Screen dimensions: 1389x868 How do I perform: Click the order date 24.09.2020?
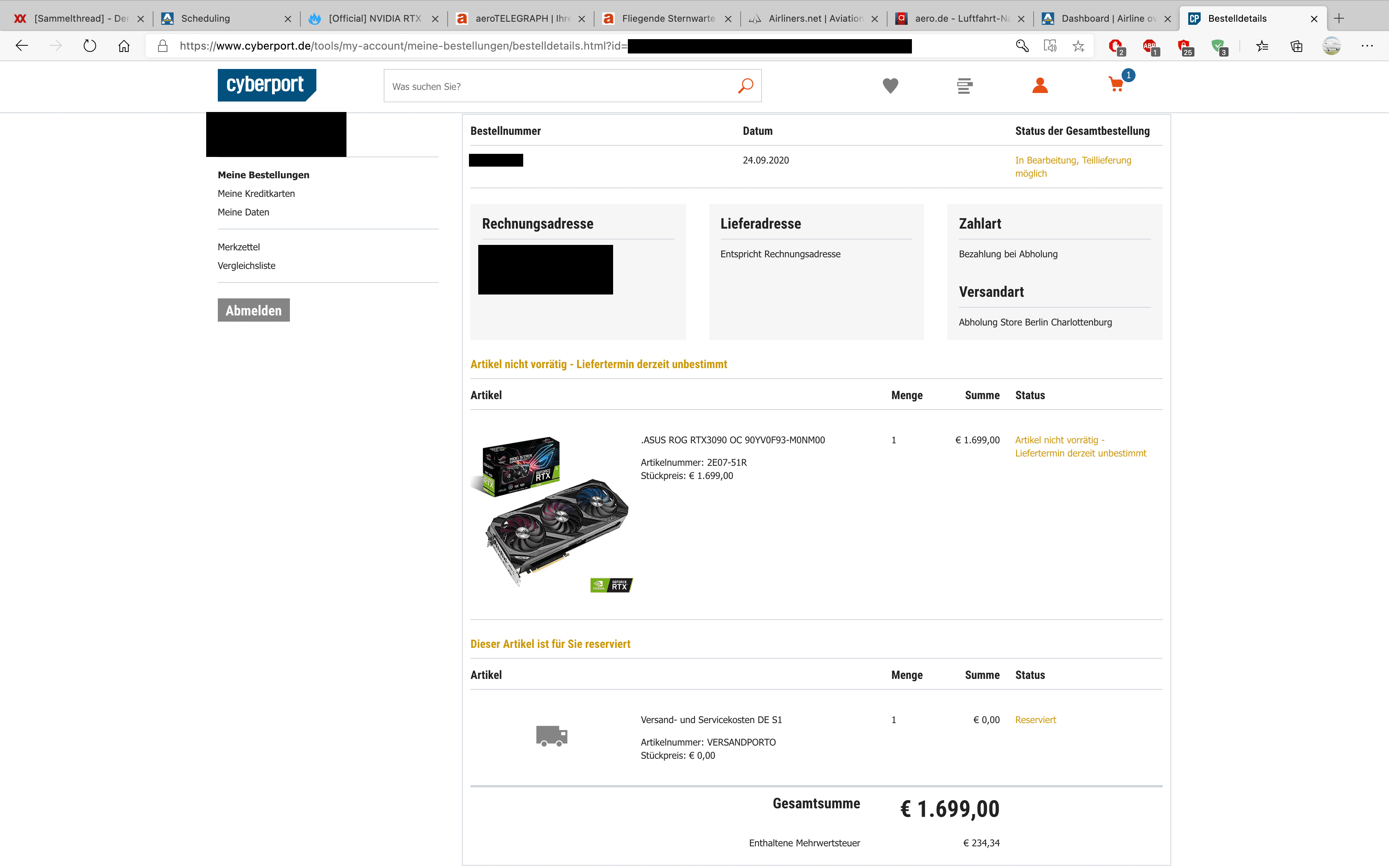(766, 160)
